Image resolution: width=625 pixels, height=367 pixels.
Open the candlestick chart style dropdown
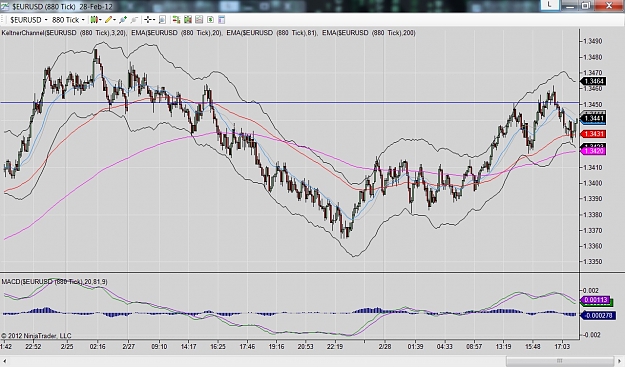coord(96,20)
